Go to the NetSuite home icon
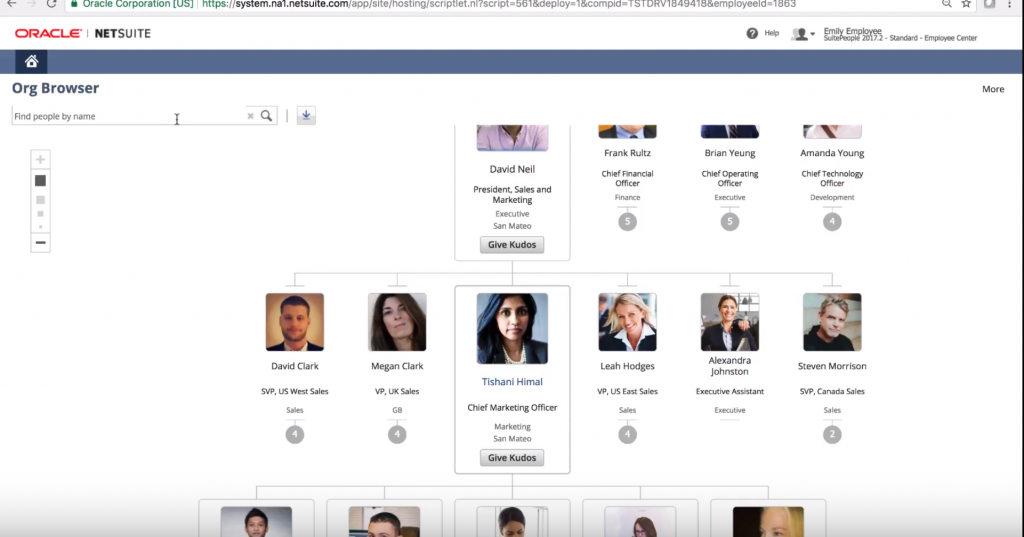Image resolution: width=1024 pixels, height=537 pixels. [x=31, y=61]
